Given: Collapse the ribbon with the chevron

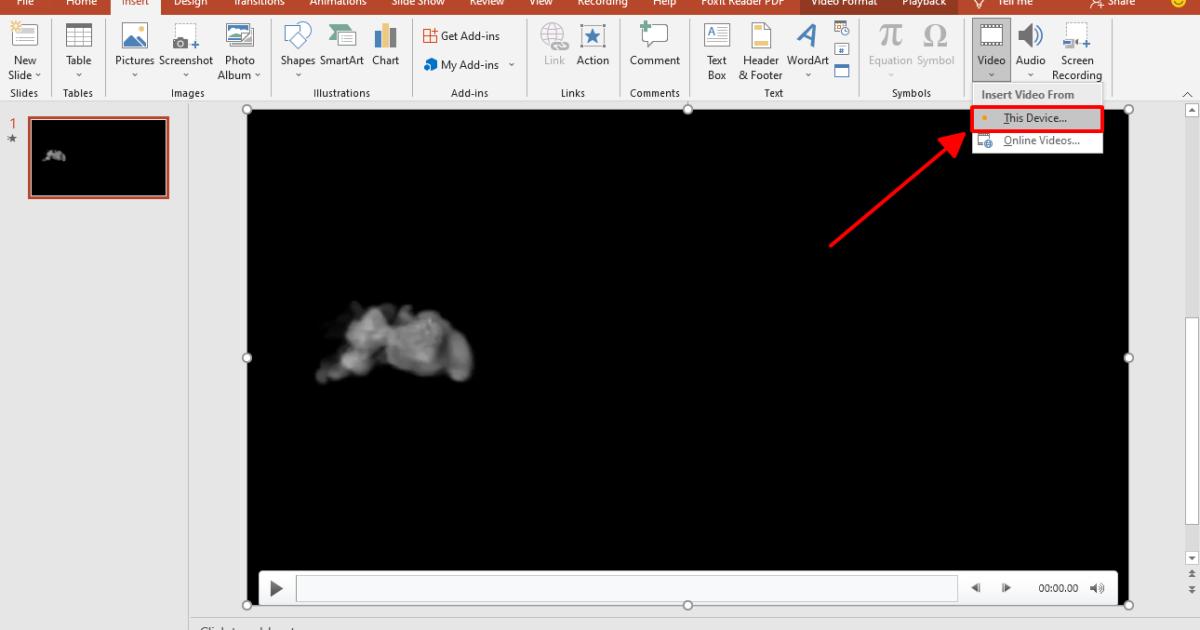Looking at the screenshot, I should click(1186, 95).
